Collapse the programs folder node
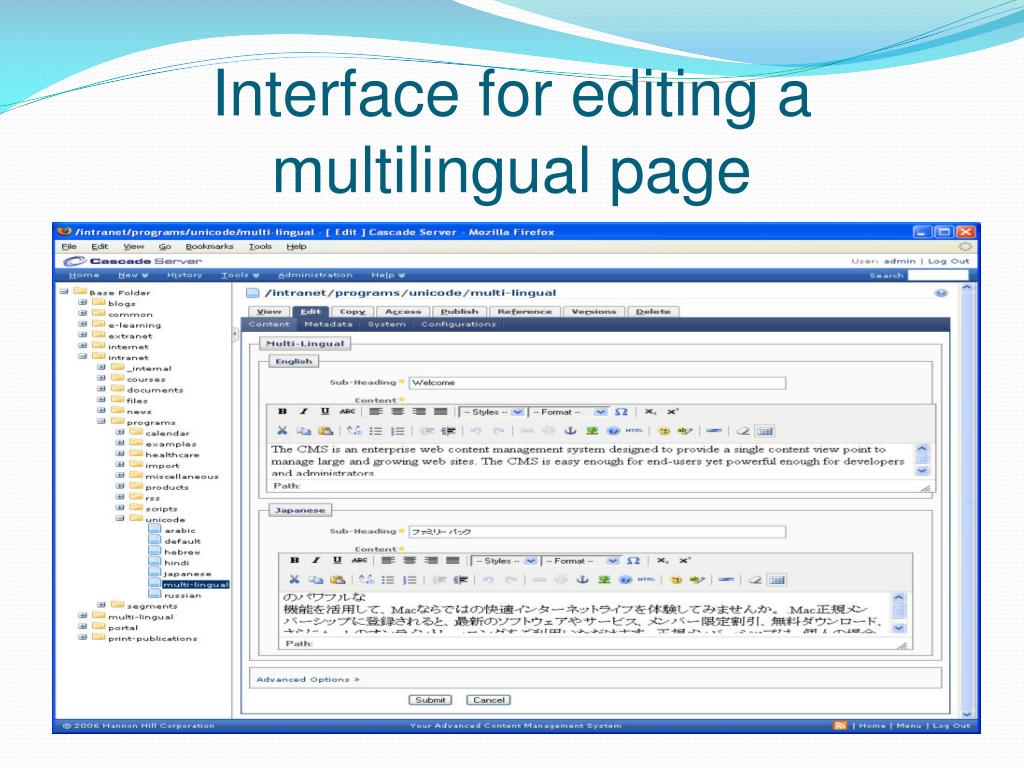1024x768 pixels. point(101,421)
